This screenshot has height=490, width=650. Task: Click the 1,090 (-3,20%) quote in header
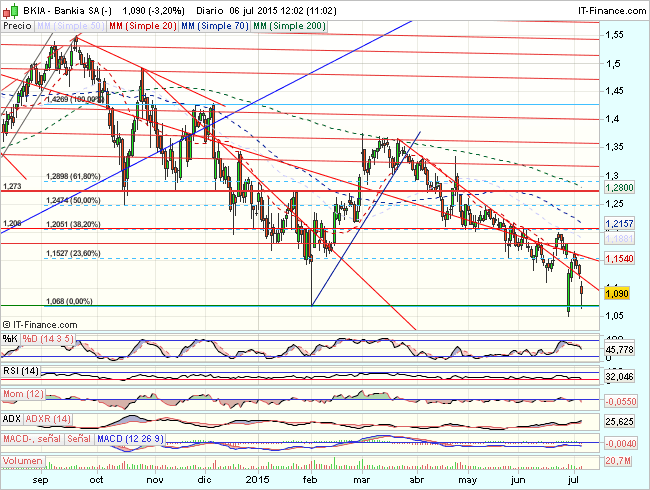point(153,11)
